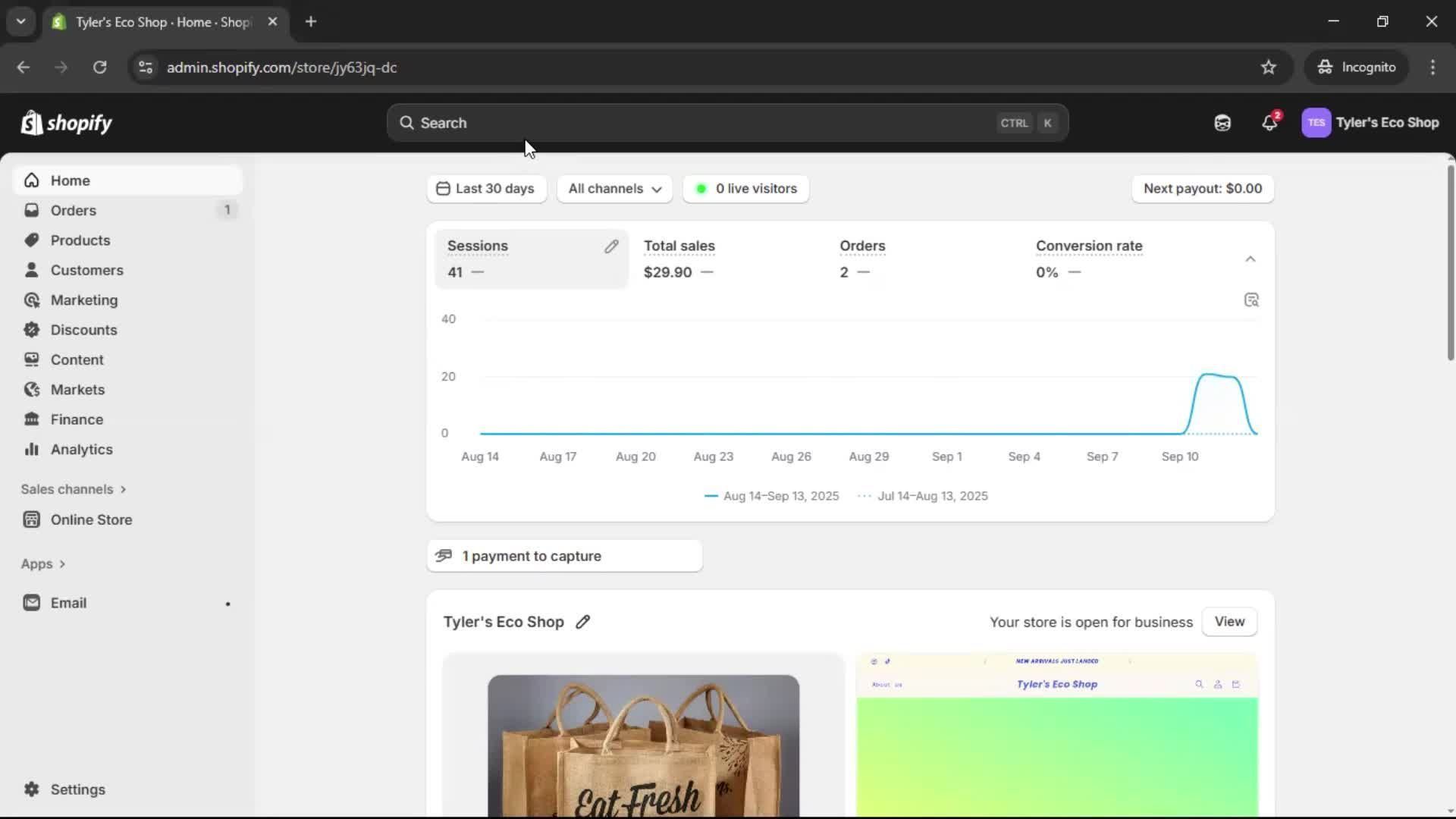Image resolution: width=1456 pixels, height=819 pixels.
Task: Open the Sidekick assistant icon
Action: coord(1222,123)
